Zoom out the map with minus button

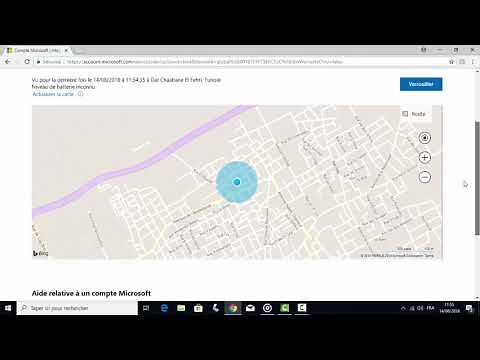[424, 177]
